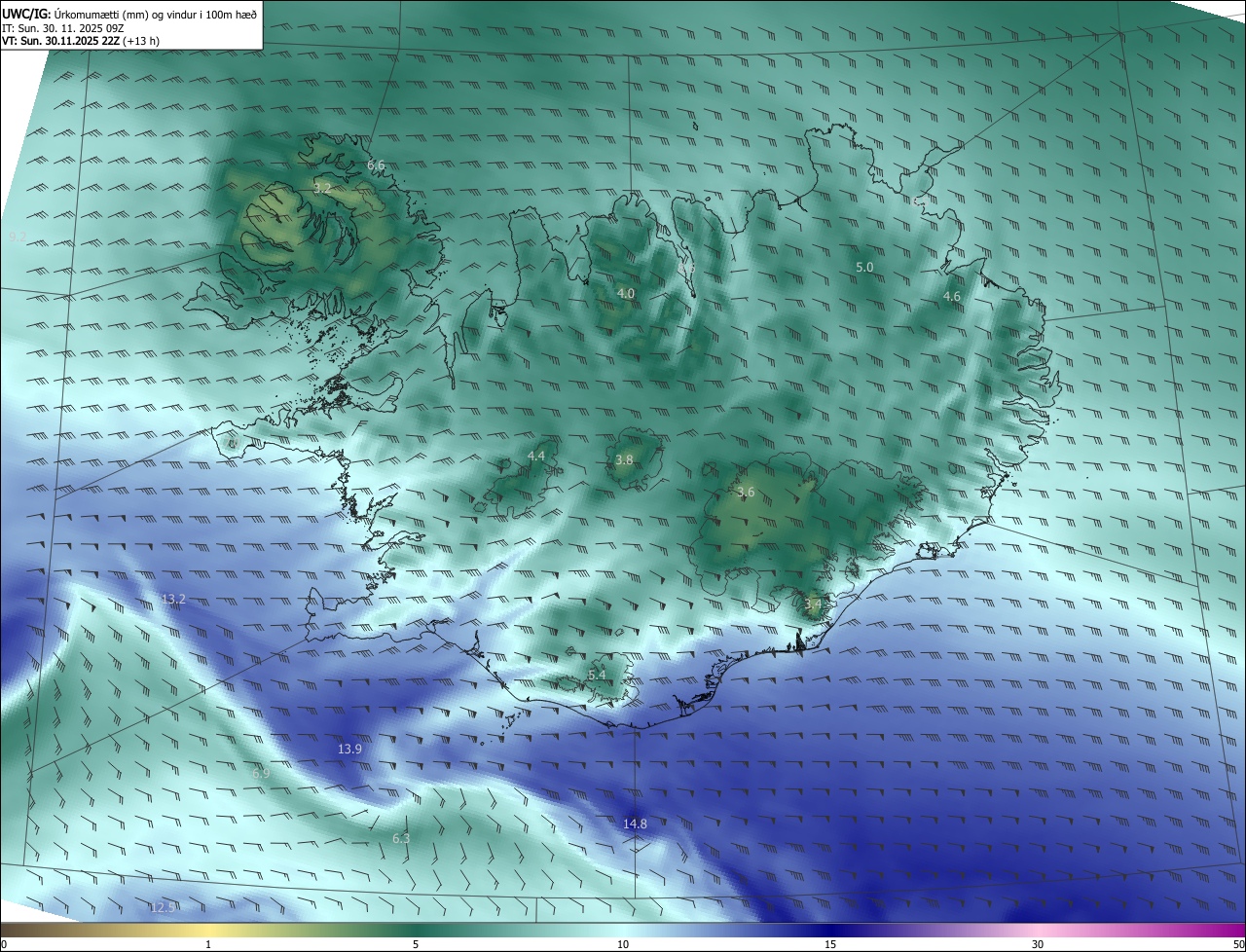
Task: Click the 3.4 value label on the map
Action: tap(813, 604)
